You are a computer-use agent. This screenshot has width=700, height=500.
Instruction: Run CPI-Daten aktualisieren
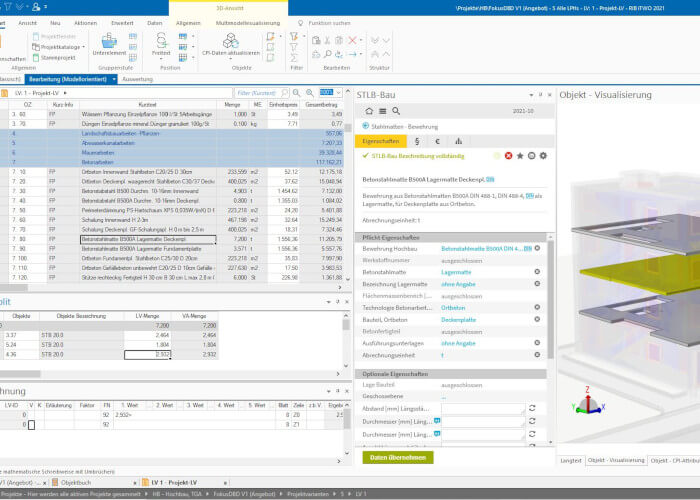(x=231, y=44)
